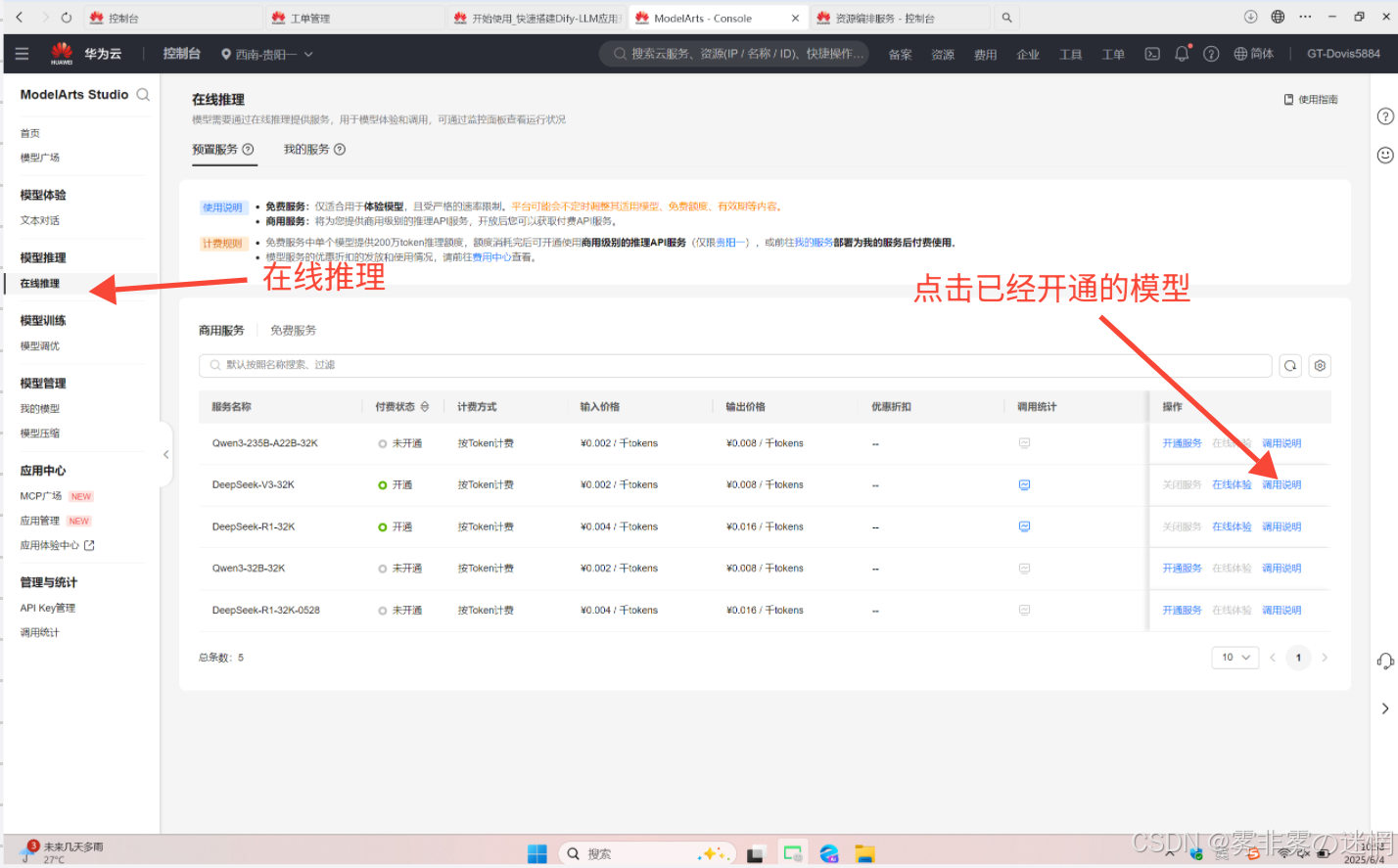Open 控制台 in the top bar
Viewport: 1398px width, 868px height.
point(181,54)
